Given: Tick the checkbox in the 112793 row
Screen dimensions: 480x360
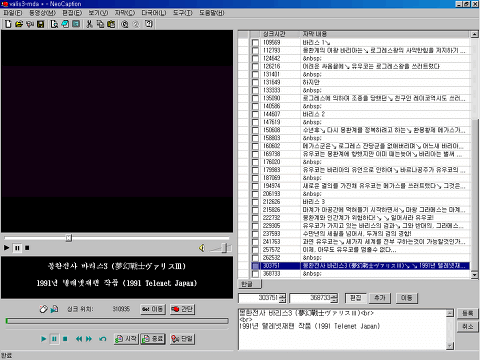Looking at the screenshot, I should 255,51.
